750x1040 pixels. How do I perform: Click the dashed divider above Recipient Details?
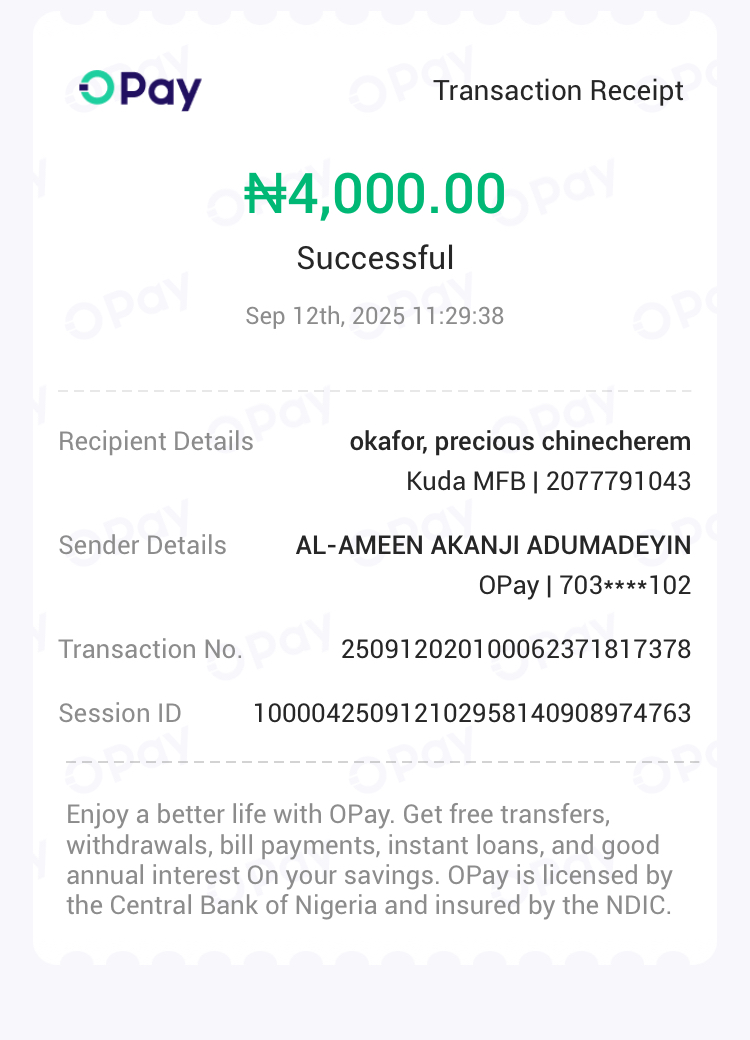point(375,391)
